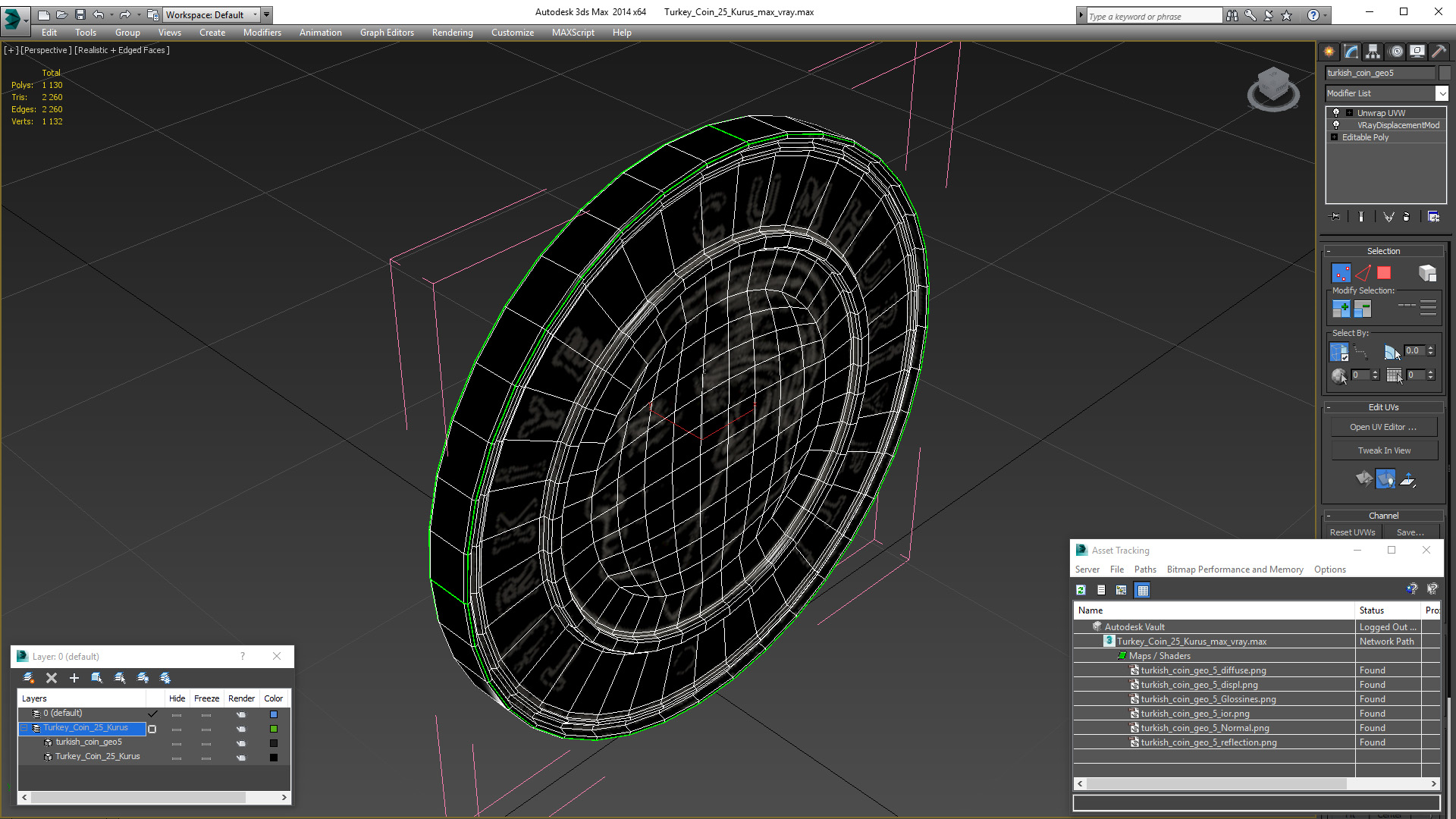Click Show End Result toggle icon
The image size is (1456, 819).
(1361, 217)
